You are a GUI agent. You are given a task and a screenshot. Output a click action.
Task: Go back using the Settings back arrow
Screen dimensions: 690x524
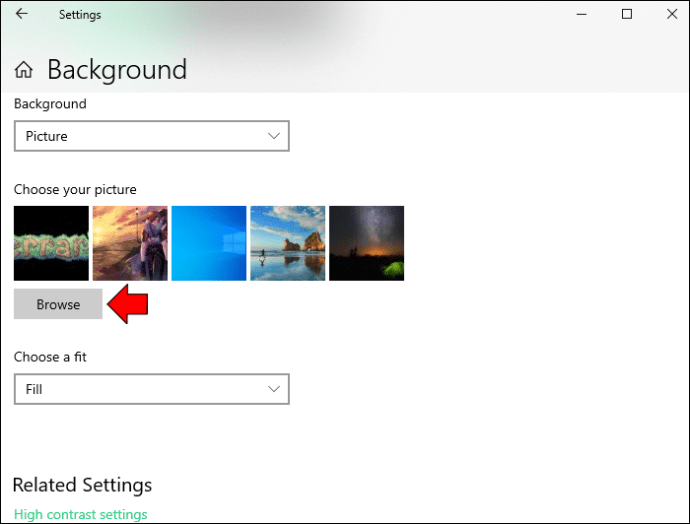click(x=22, y=14)
